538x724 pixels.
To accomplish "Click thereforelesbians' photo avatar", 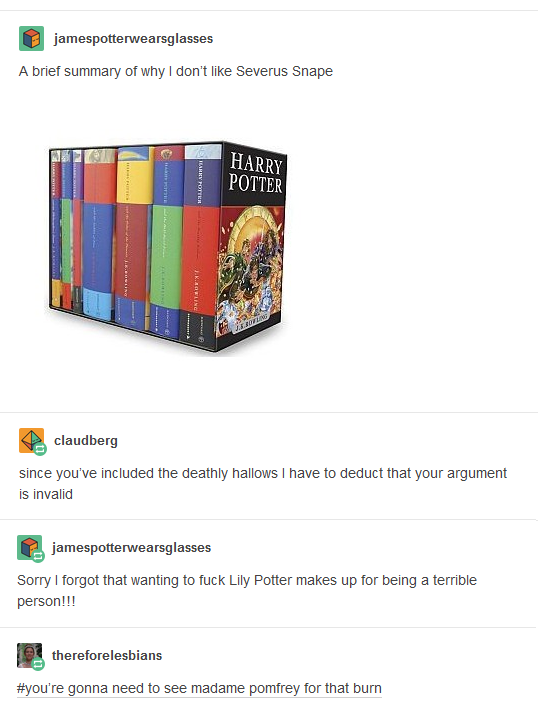I will 30,655.
